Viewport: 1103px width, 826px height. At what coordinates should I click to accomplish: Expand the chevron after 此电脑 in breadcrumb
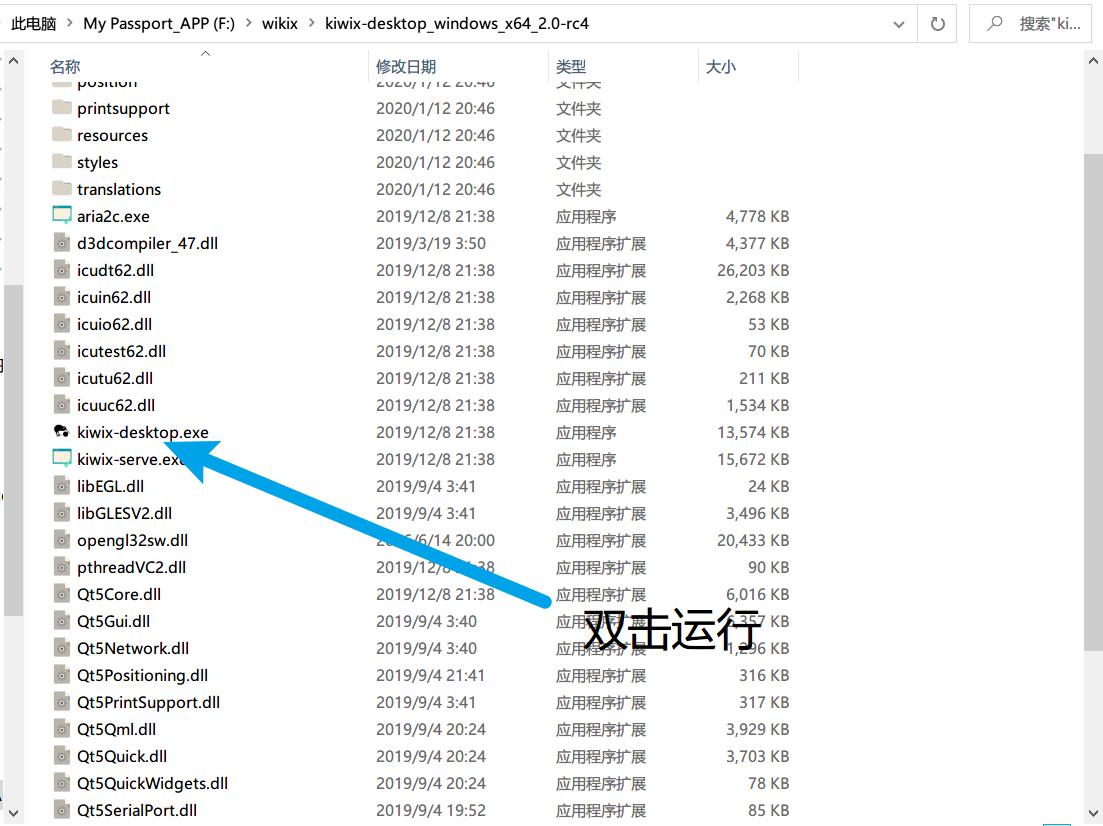click(70, 23)
